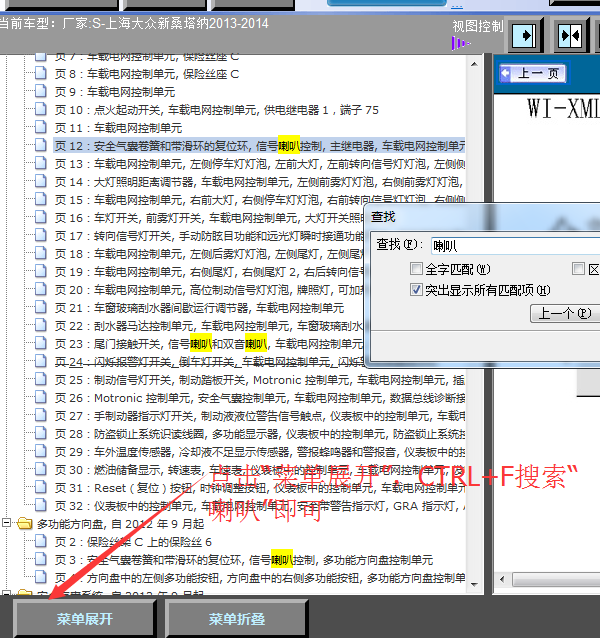Collapse the 多功能方向盘 folder node
The width and height of the screenshot is (600, 638).
click(x=7, y=522)
